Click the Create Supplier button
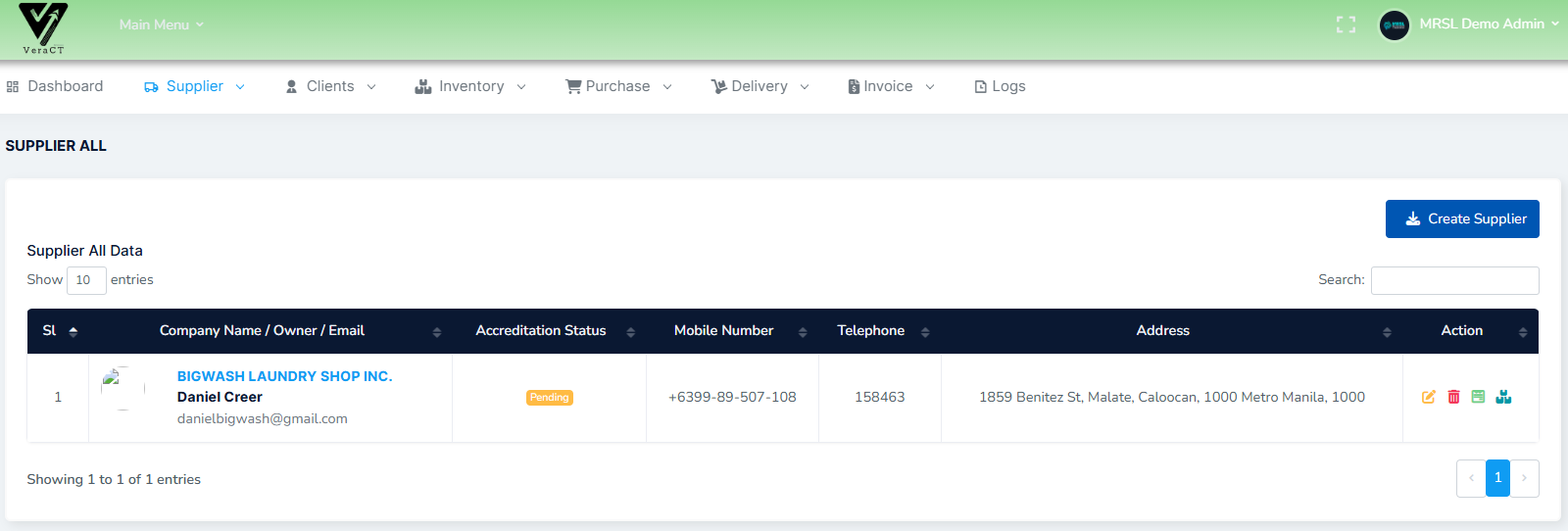This screenshot has height=531, width=1568. [1461, 218]
